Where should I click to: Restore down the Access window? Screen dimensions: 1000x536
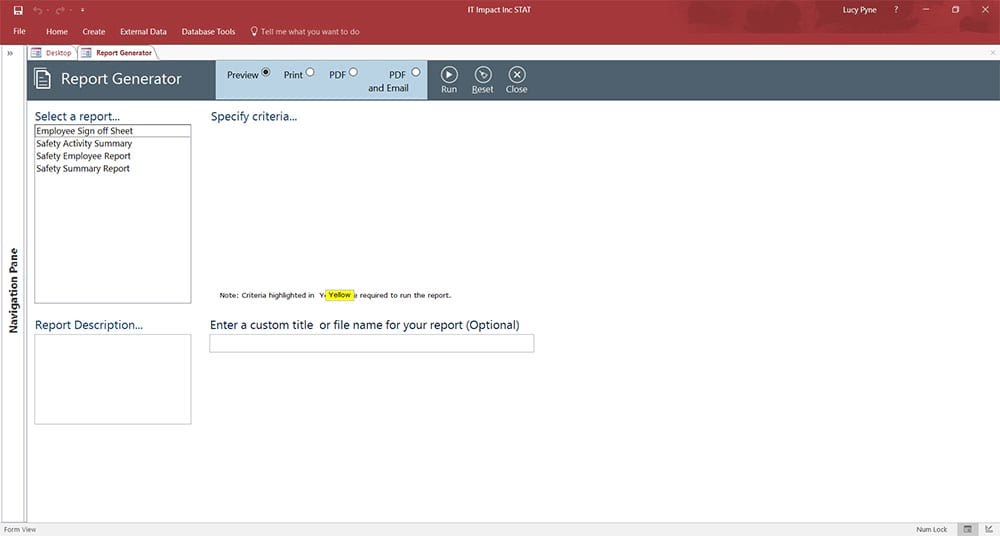pos(955,10)
